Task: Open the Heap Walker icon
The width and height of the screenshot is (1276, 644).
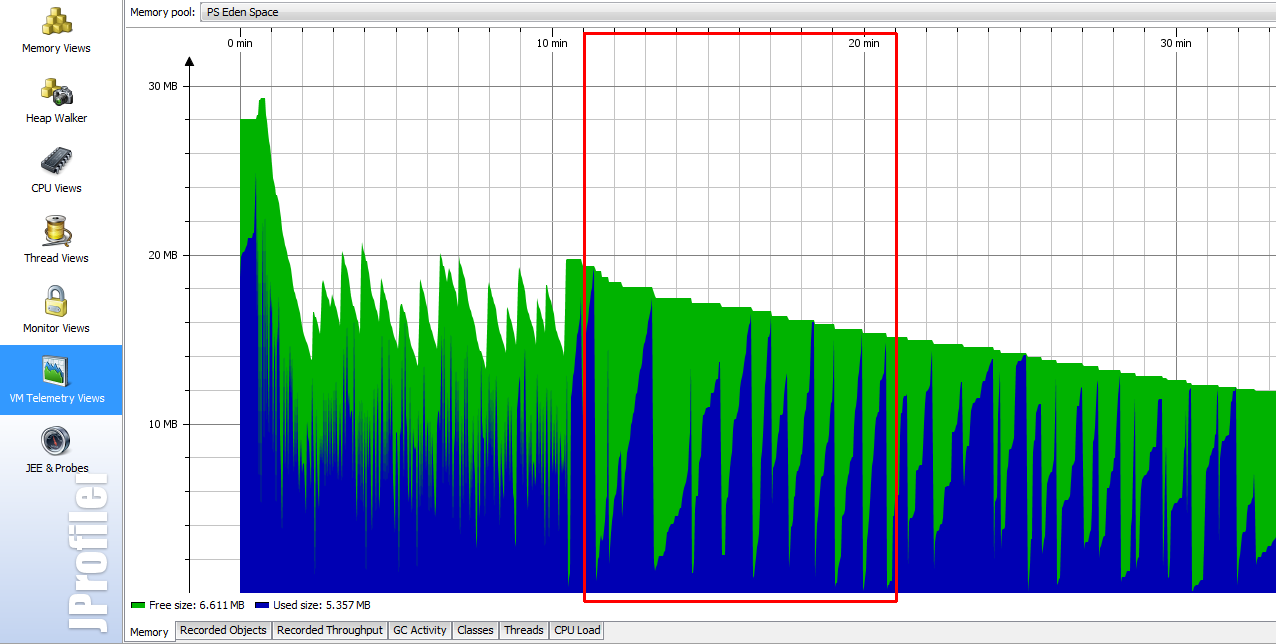Action: pos(56,92)
